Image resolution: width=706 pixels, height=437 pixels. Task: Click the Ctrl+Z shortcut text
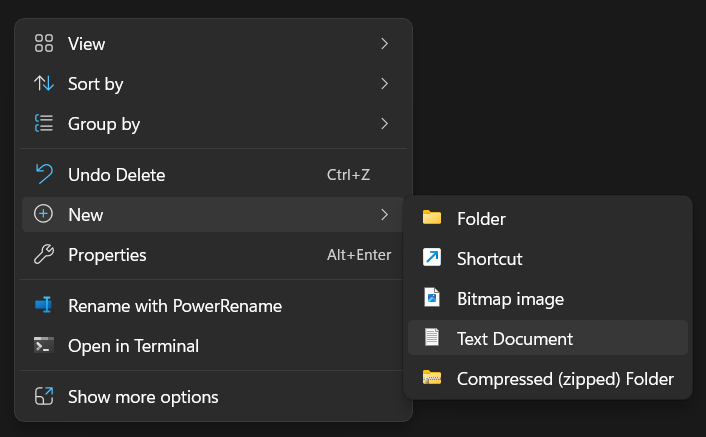pos(348,175)
